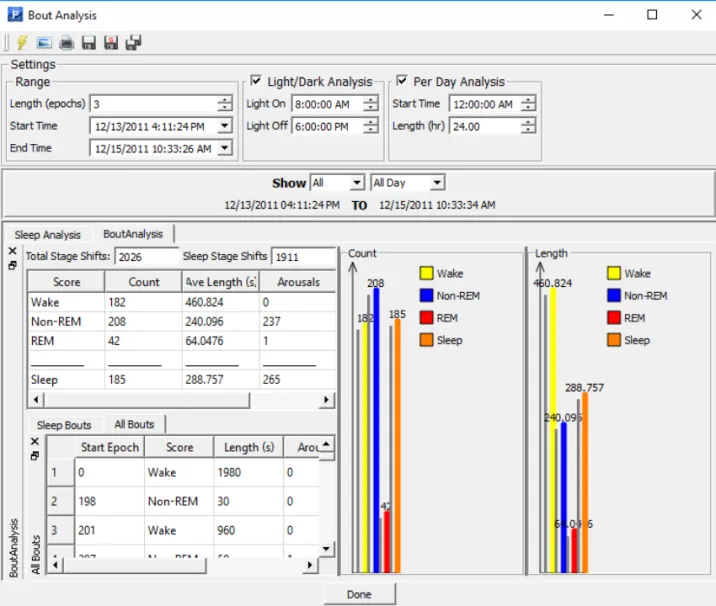Click orange Sleep swatch in Length legend
This screenshot has width=716, height=606.
(x=614, y=340)
